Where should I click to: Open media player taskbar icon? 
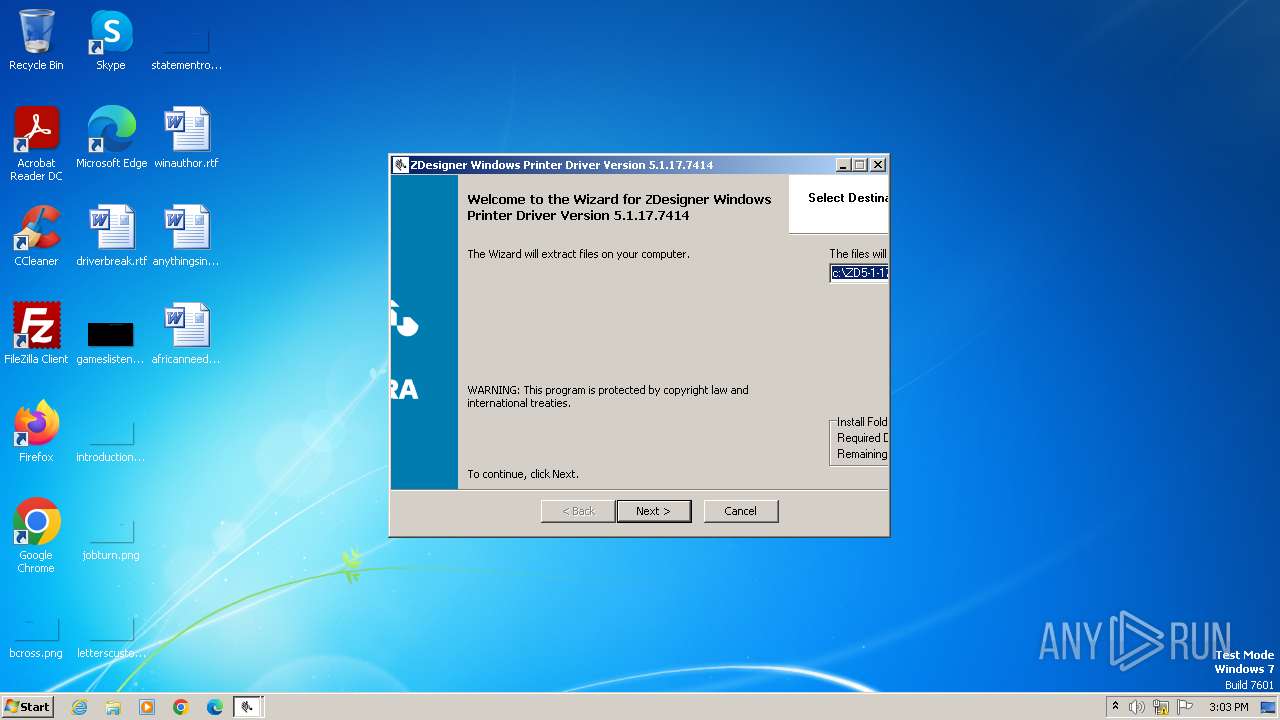click(x=147, y=707)
